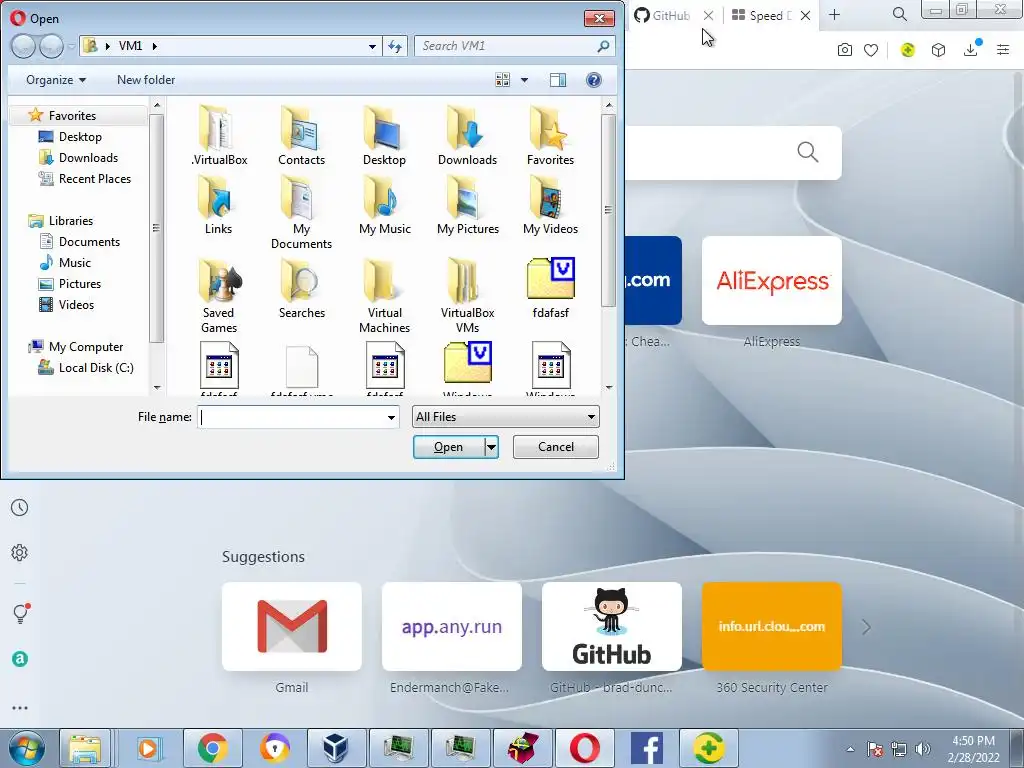Select the My Videos folder

550,206
